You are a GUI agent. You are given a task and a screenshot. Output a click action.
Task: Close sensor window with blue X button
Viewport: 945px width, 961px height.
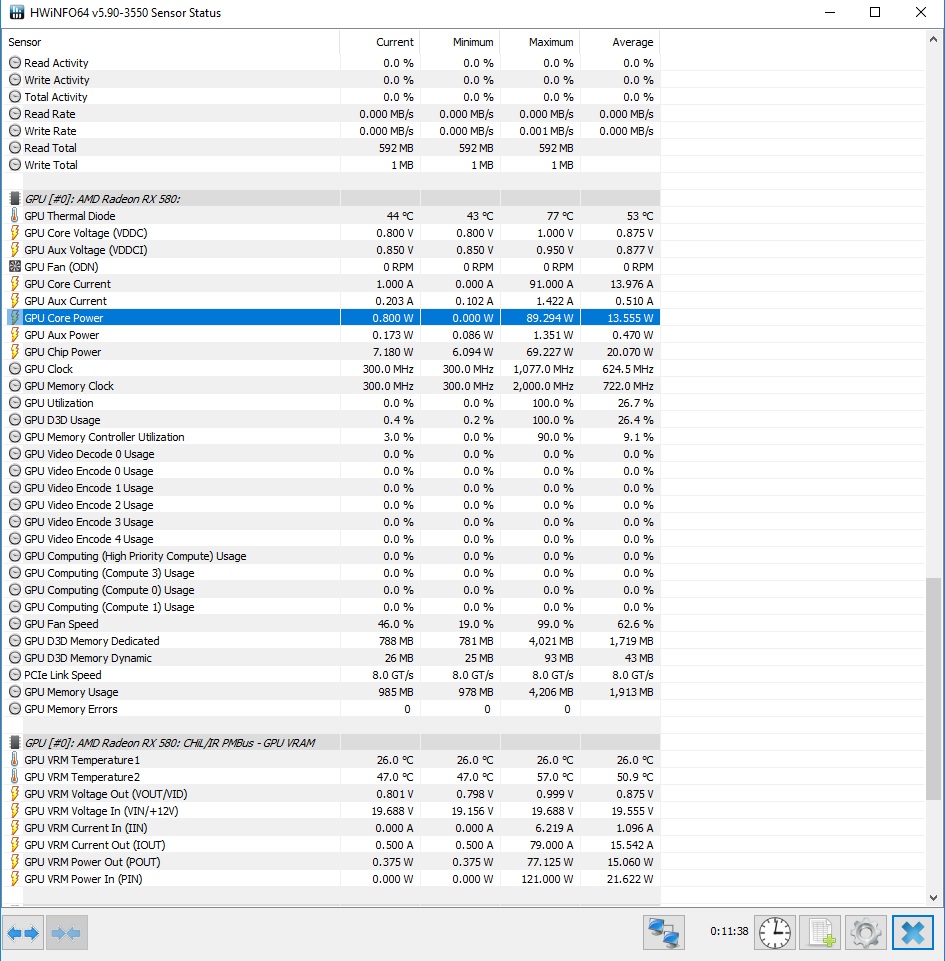[x=913, y=933]
